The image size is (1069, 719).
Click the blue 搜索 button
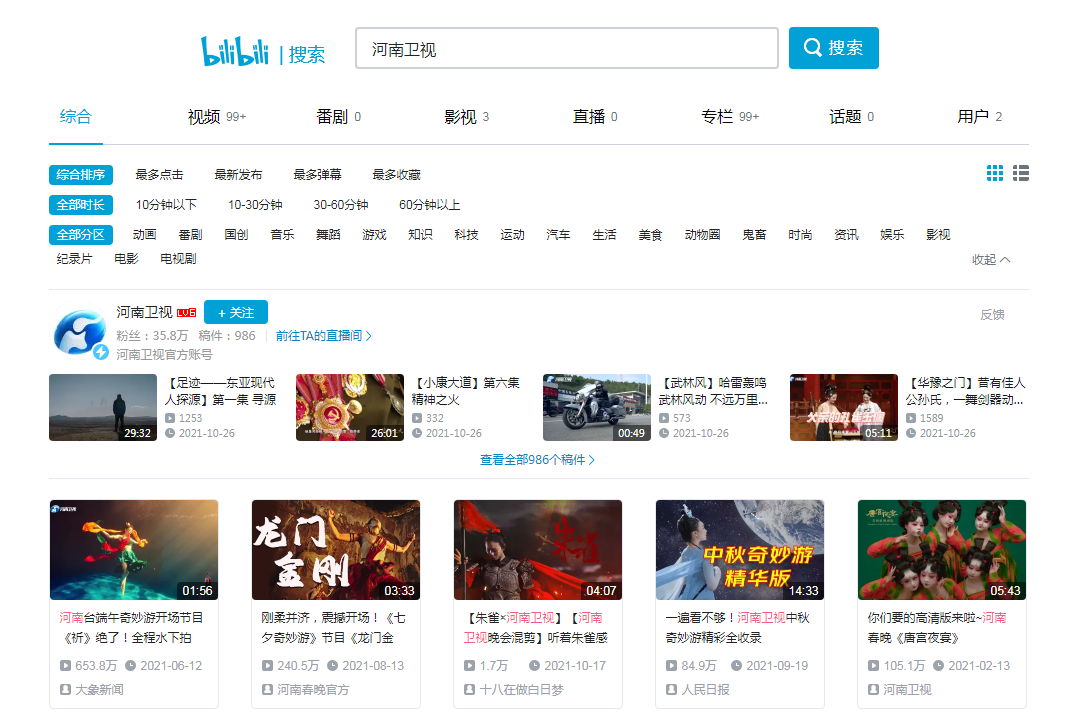(x=833, y=48)
